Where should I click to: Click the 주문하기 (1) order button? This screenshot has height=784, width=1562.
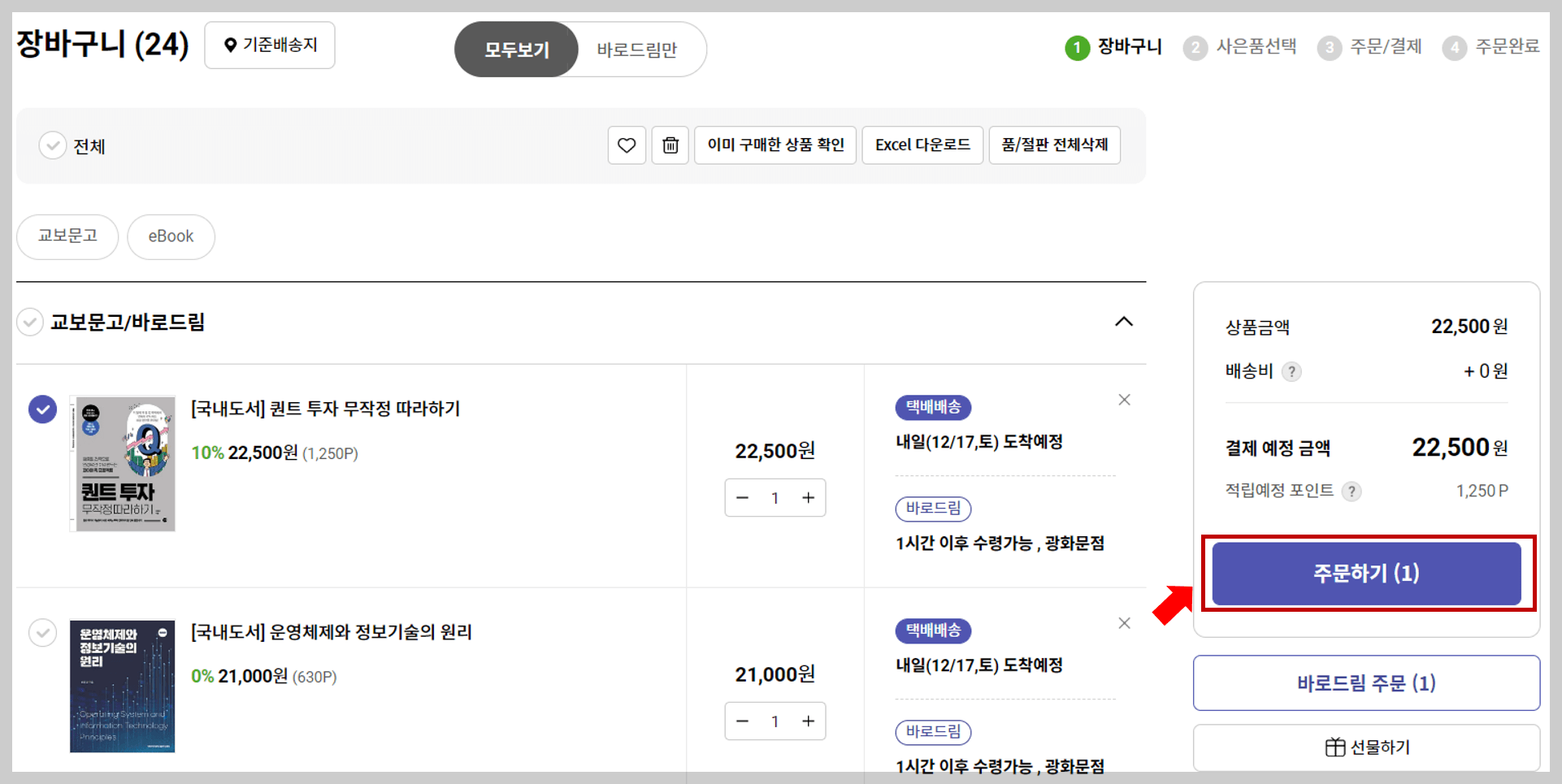[x=1365, y=573]
